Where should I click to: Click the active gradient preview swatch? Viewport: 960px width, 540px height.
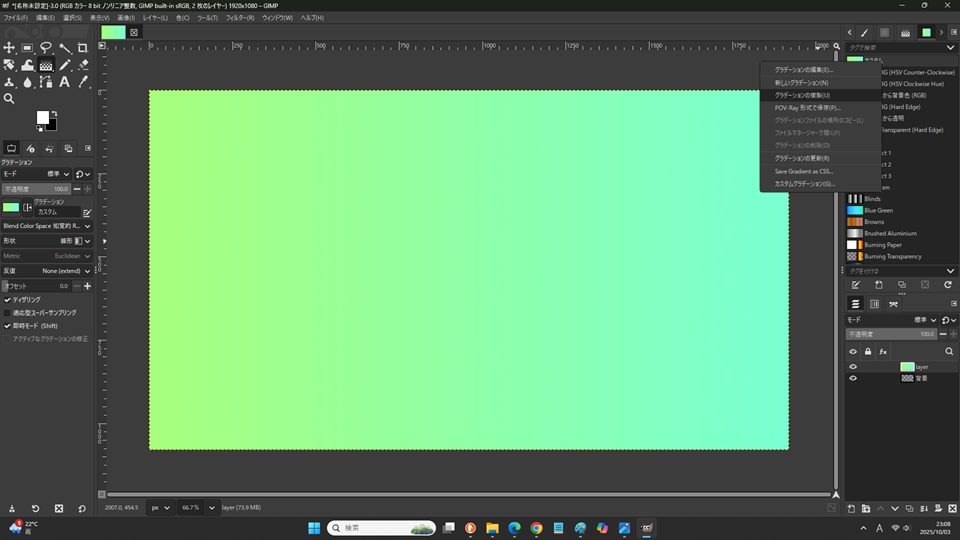11,208
